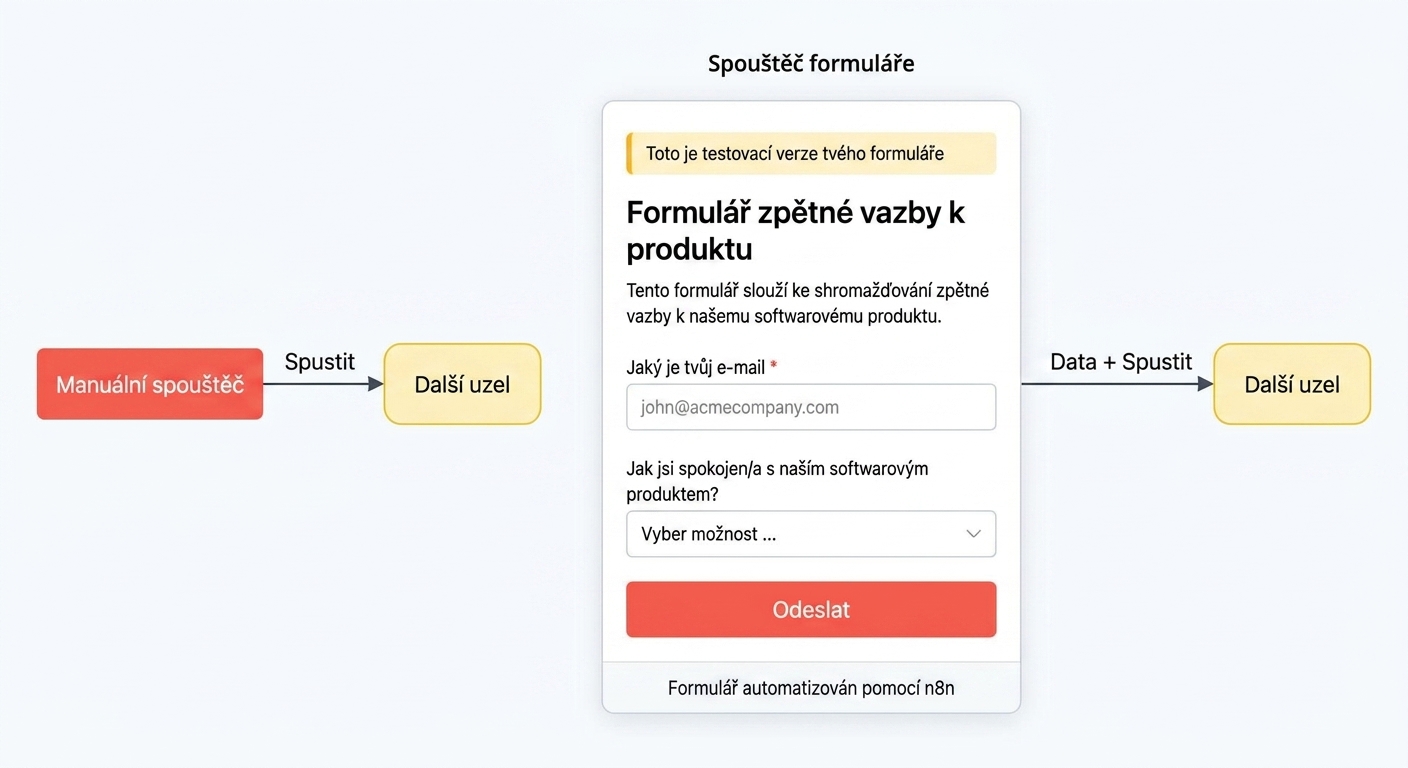Focus the john@acmecompany.com email field
Screen dimensions: 1408x768
click(x=811, y=407)
